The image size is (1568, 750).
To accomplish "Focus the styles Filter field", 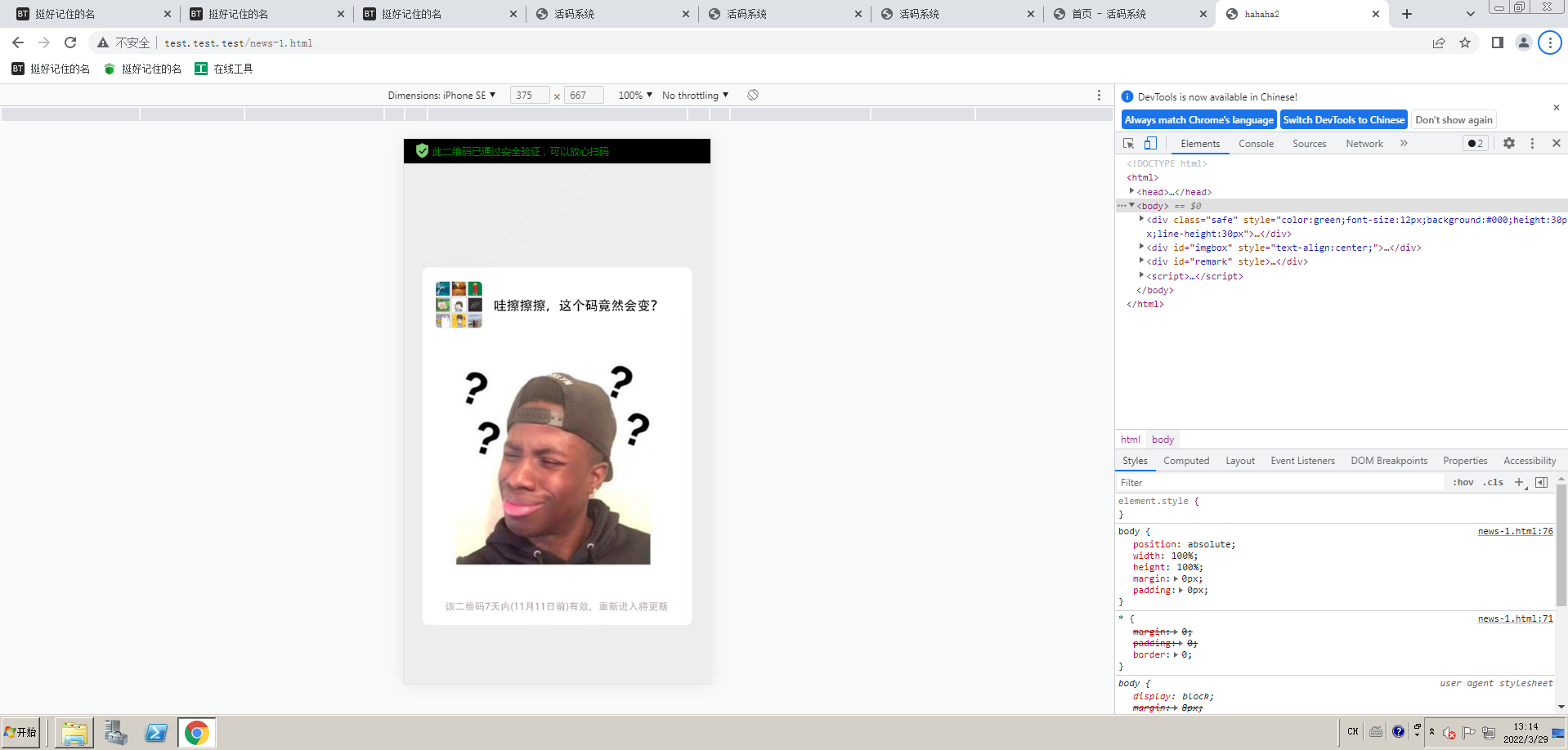I will [x=1280, y=482].
